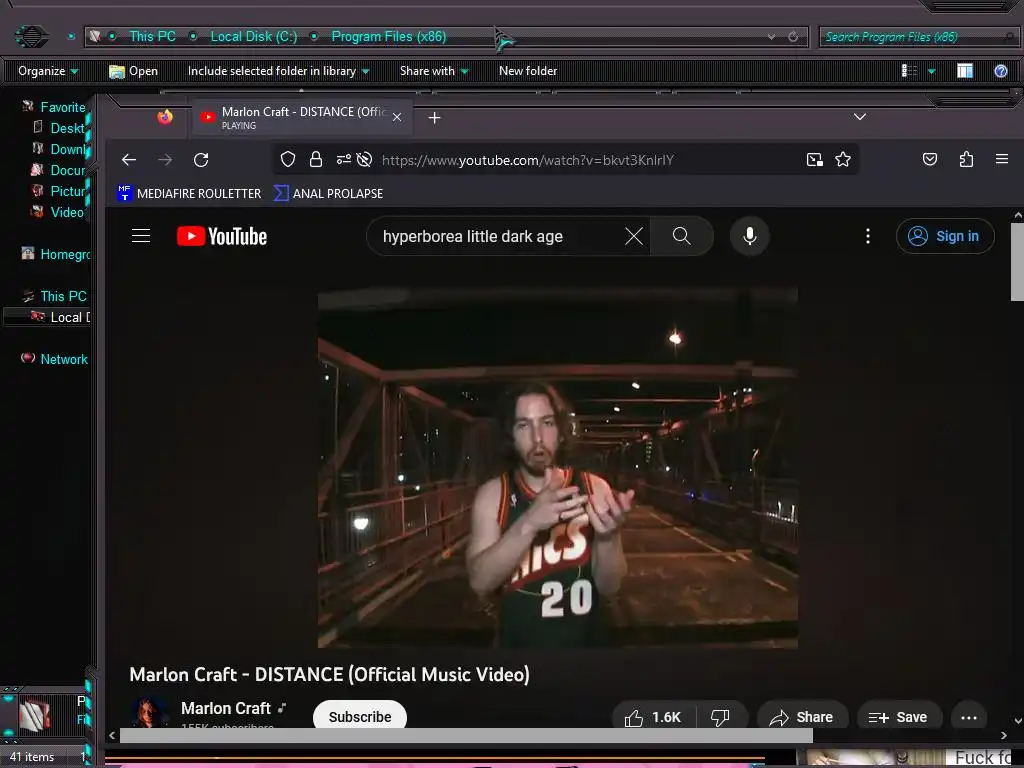Select Documents in Explorer sidebar
The height and width of the screenshot is (768, 1024).
click(60, 170)
